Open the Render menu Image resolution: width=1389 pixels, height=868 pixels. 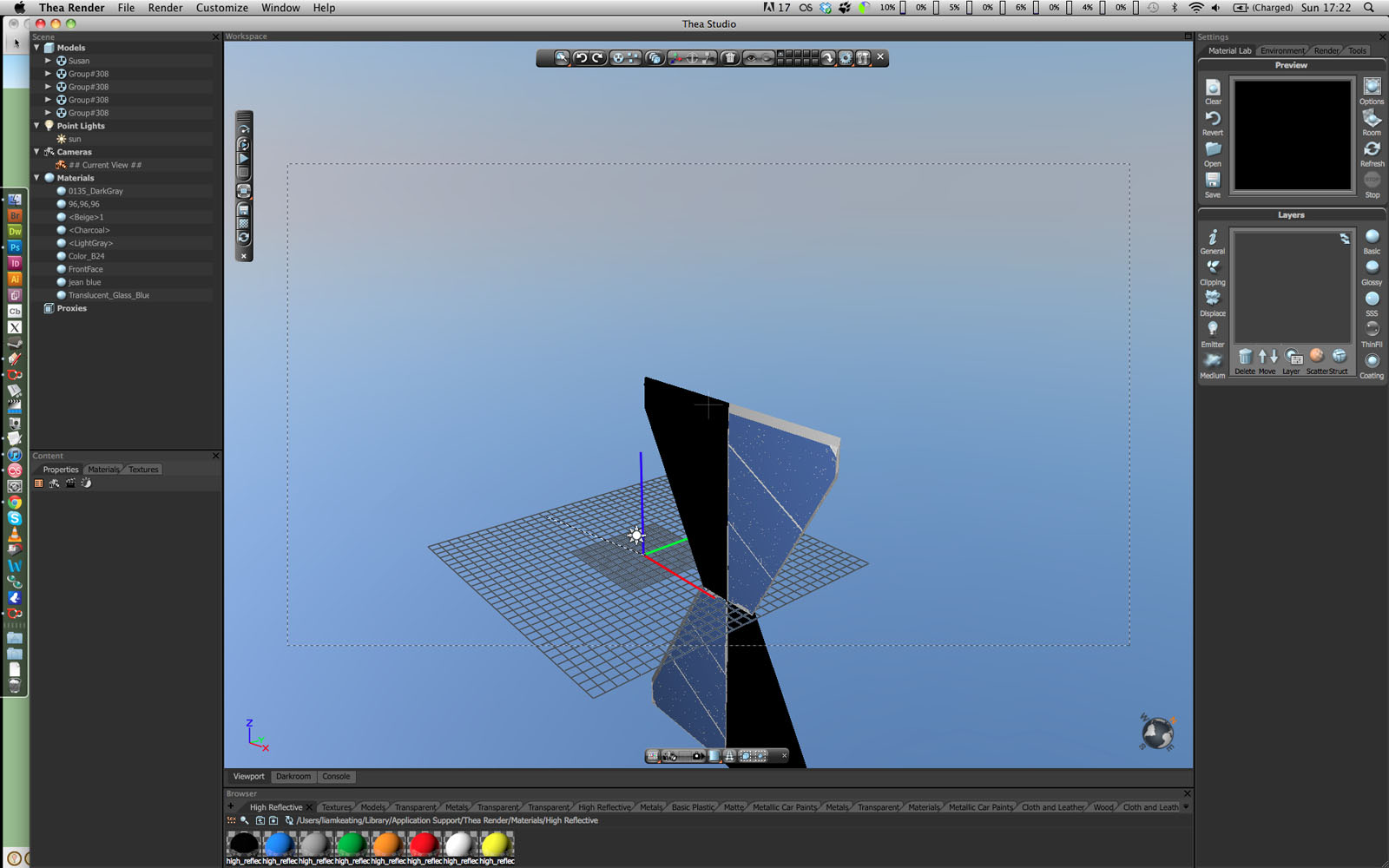pyautogui.click(x=165, y=8)
